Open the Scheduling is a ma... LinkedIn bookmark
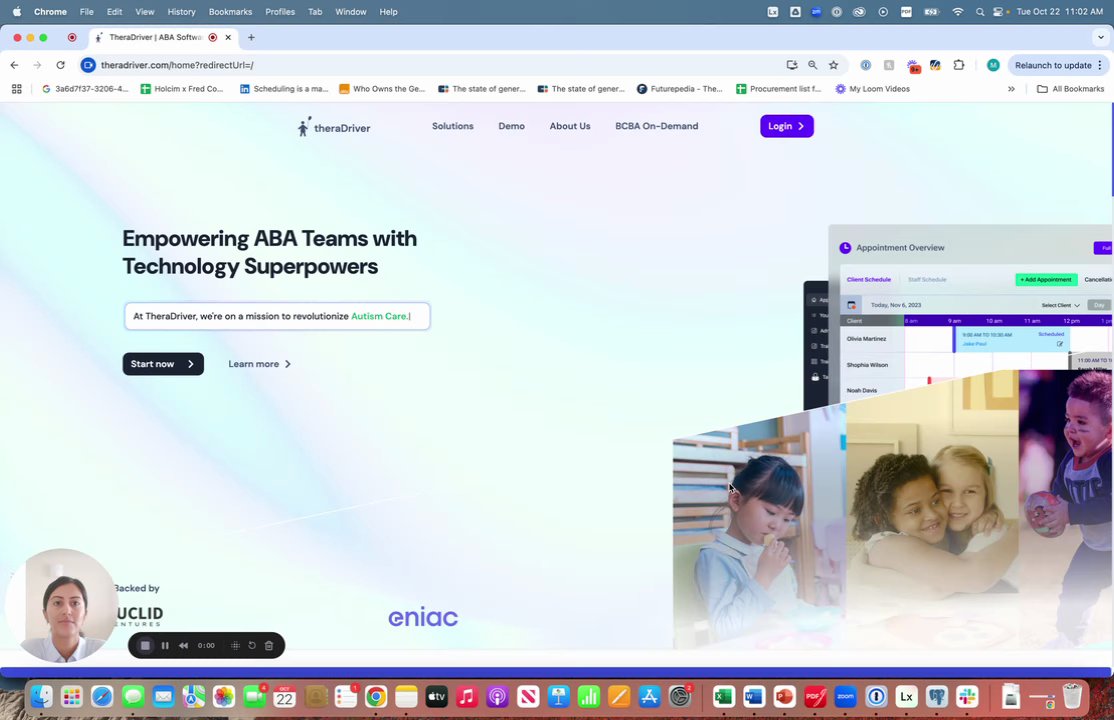This screenshot has width=1114, height=720. (283, 89)
